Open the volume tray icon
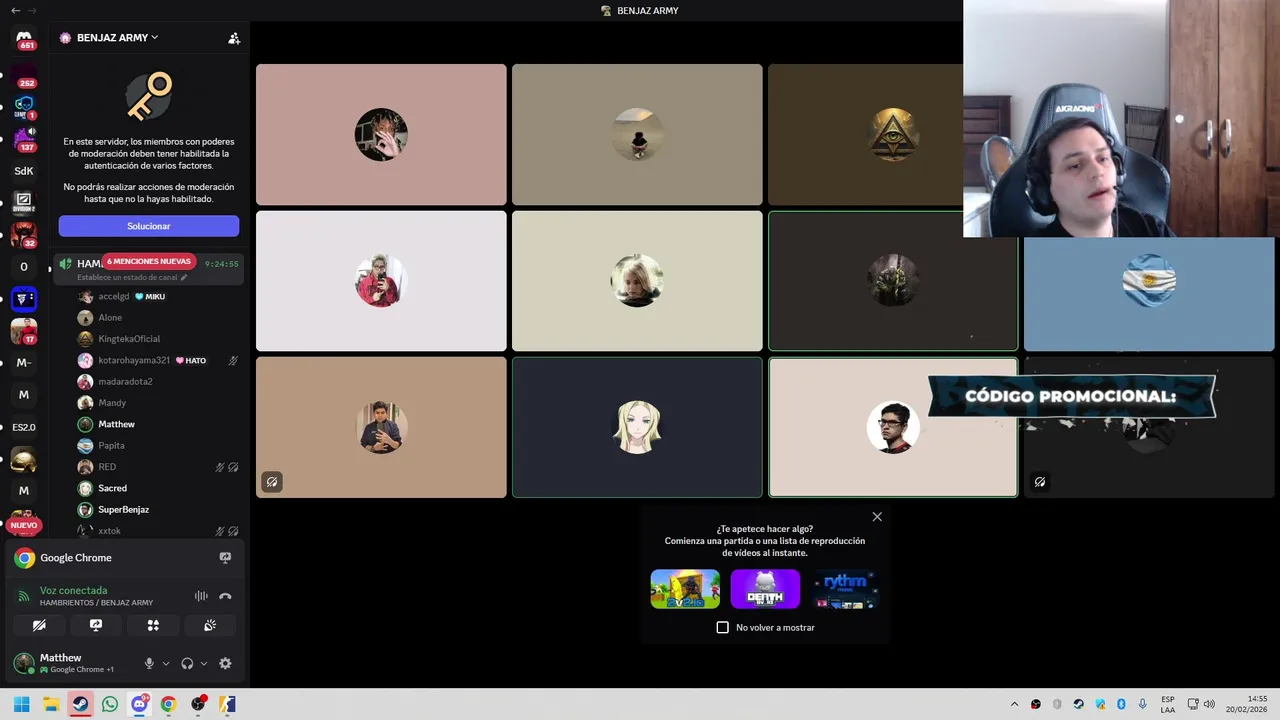The image size is (1280, 720). (x=1209, y=704)
